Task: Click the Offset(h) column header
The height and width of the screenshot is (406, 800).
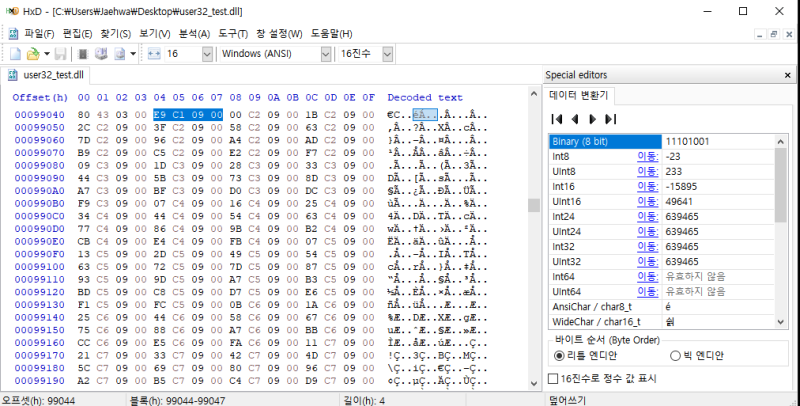Action: coord(40,97)
